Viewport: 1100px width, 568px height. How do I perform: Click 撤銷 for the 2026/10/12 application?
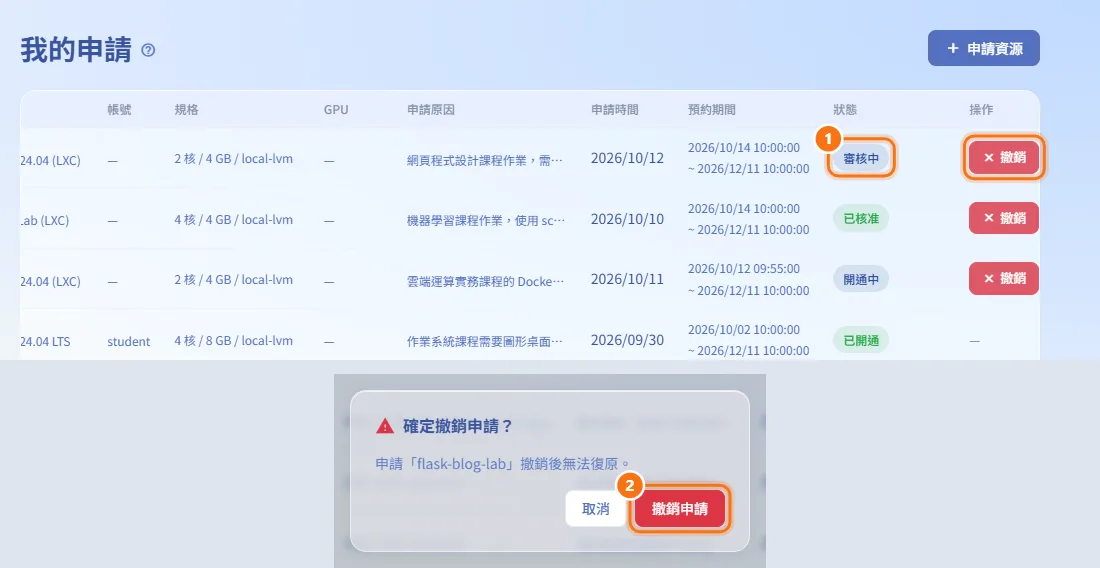[x=1004, y=157]
